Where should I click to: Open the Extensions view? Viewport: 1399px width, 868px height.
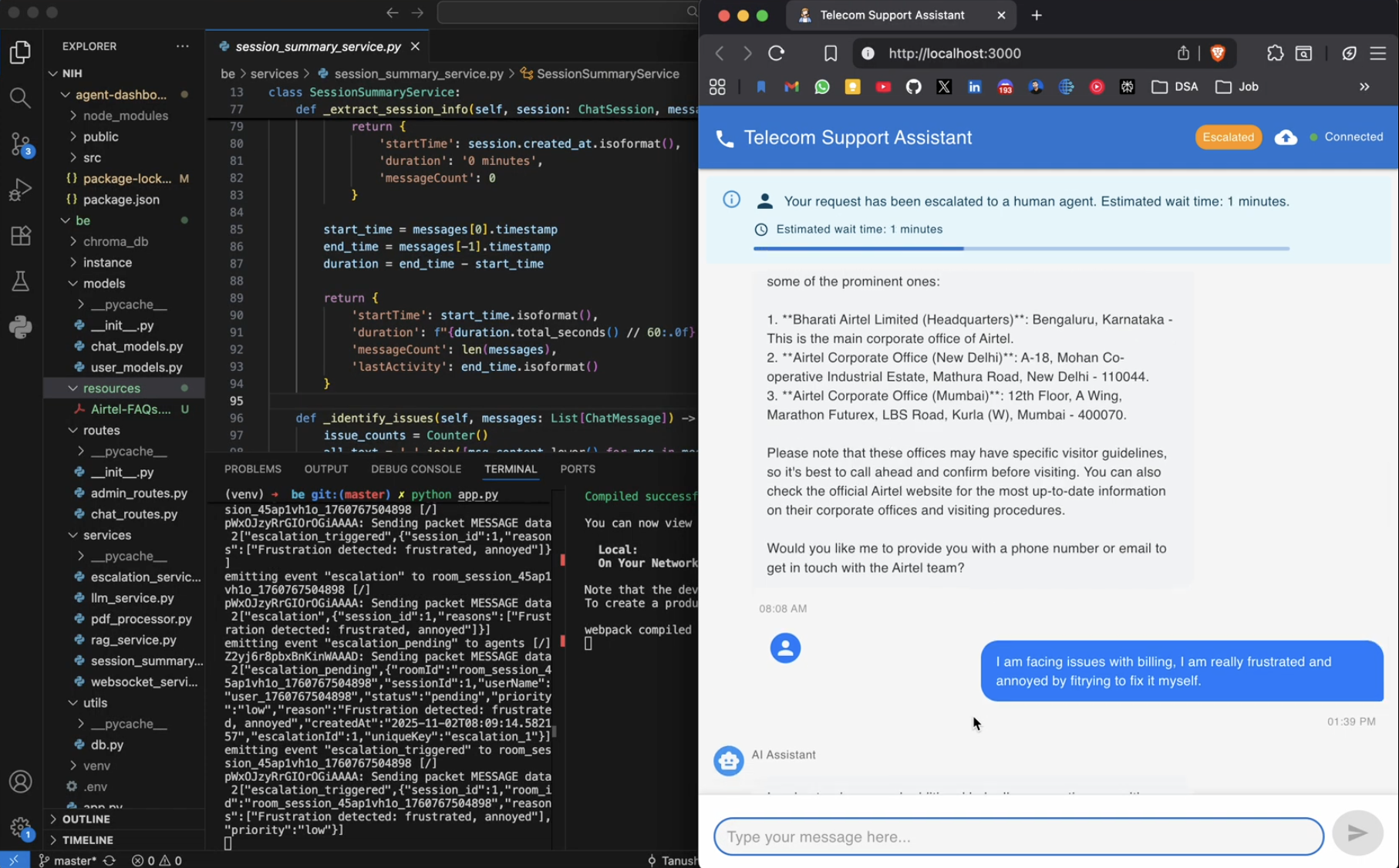coord(21,235)
